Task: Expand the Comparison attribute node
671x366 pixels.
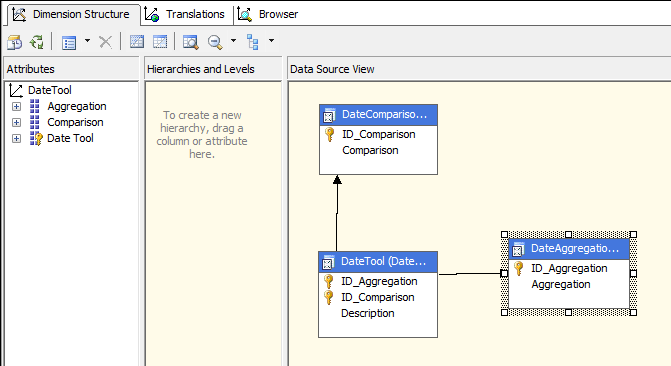Action: click(x=16, y=122)
